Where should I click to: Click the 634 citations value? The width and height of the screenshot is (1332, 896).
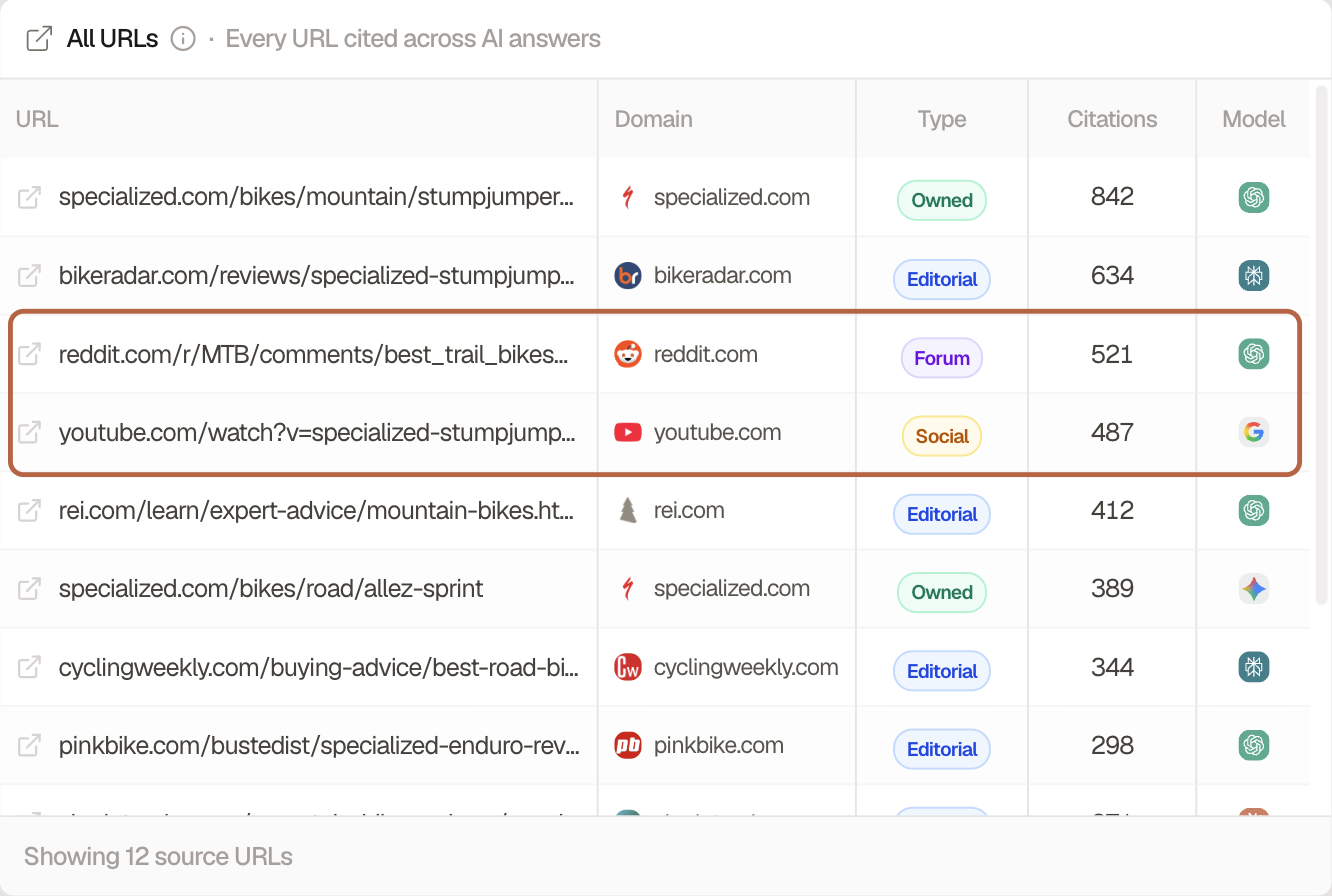point(1112,275)
